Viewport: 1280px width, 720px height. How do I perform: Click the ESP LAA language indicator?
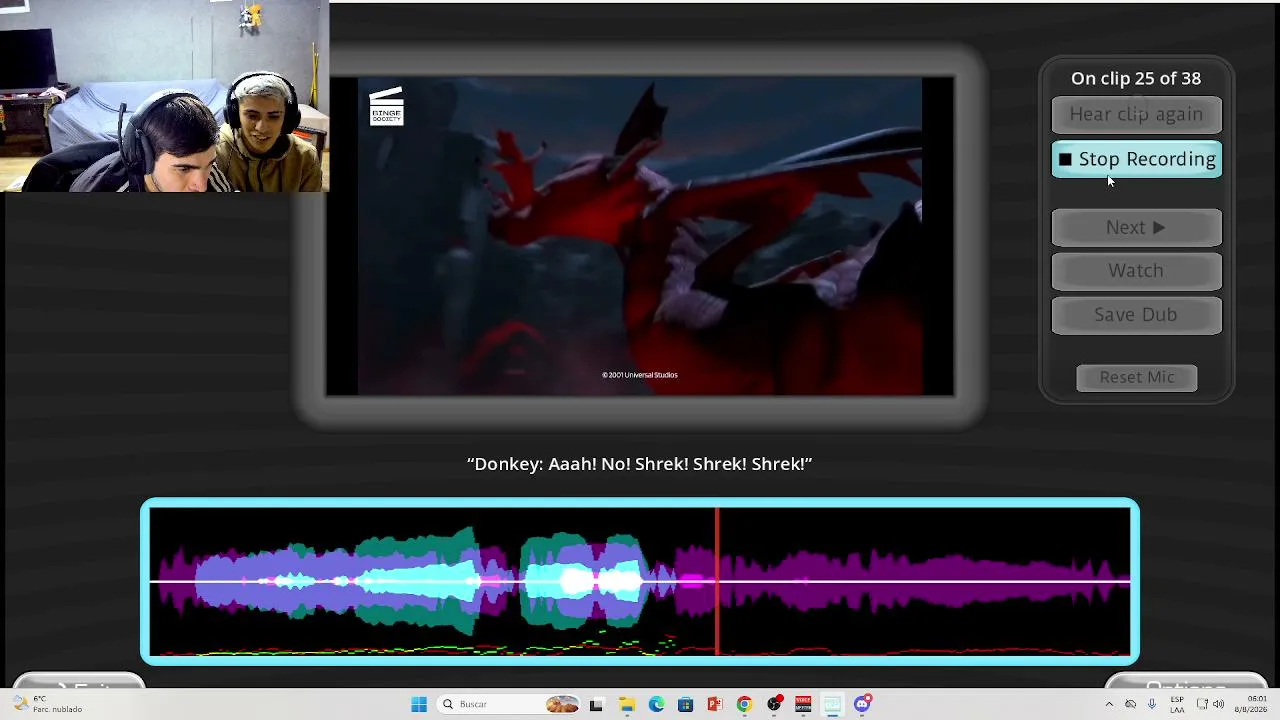tap(1178, 704)
